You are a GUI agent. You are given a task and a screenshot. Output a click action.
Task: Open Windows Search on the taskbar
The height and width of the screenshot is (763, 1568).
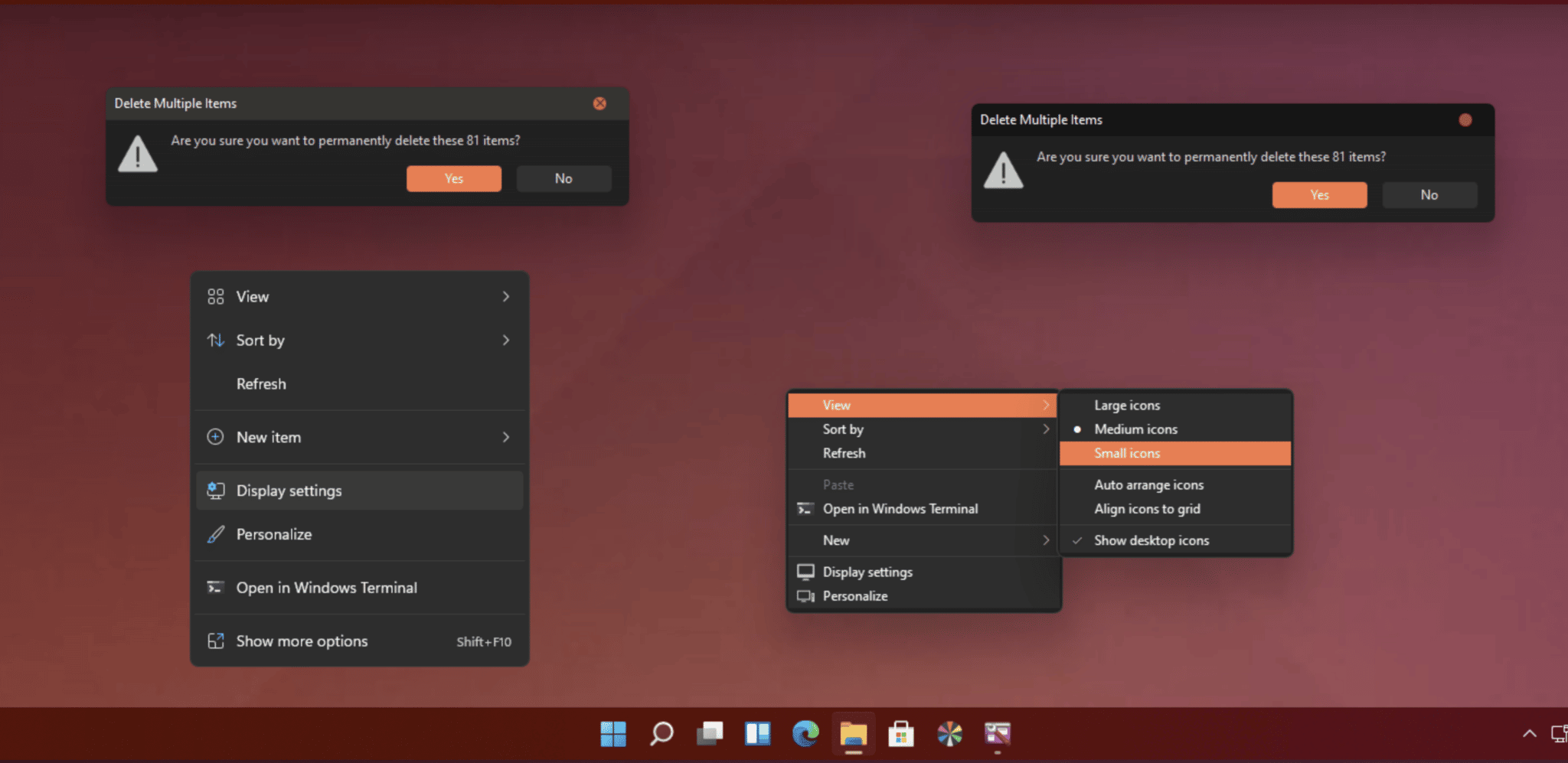[x=661, y=733]
